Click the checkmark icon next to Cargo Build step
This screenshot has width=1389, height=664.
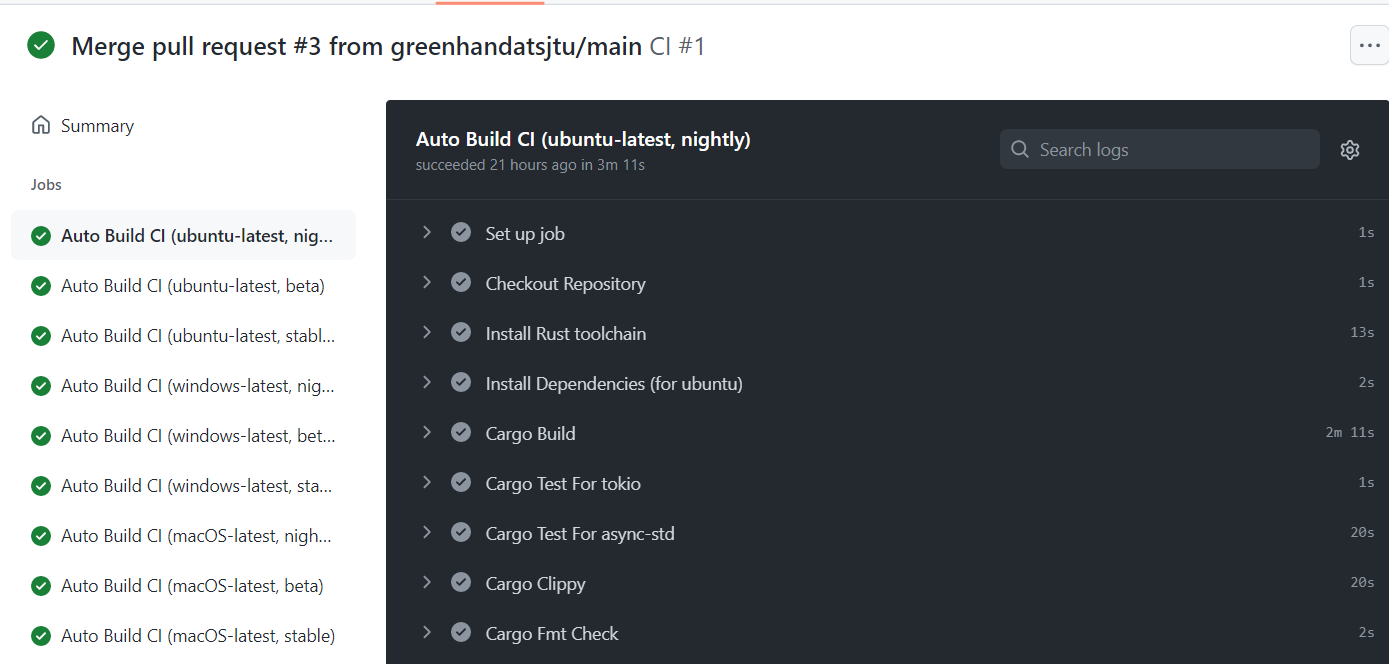[x=461, y=431]
